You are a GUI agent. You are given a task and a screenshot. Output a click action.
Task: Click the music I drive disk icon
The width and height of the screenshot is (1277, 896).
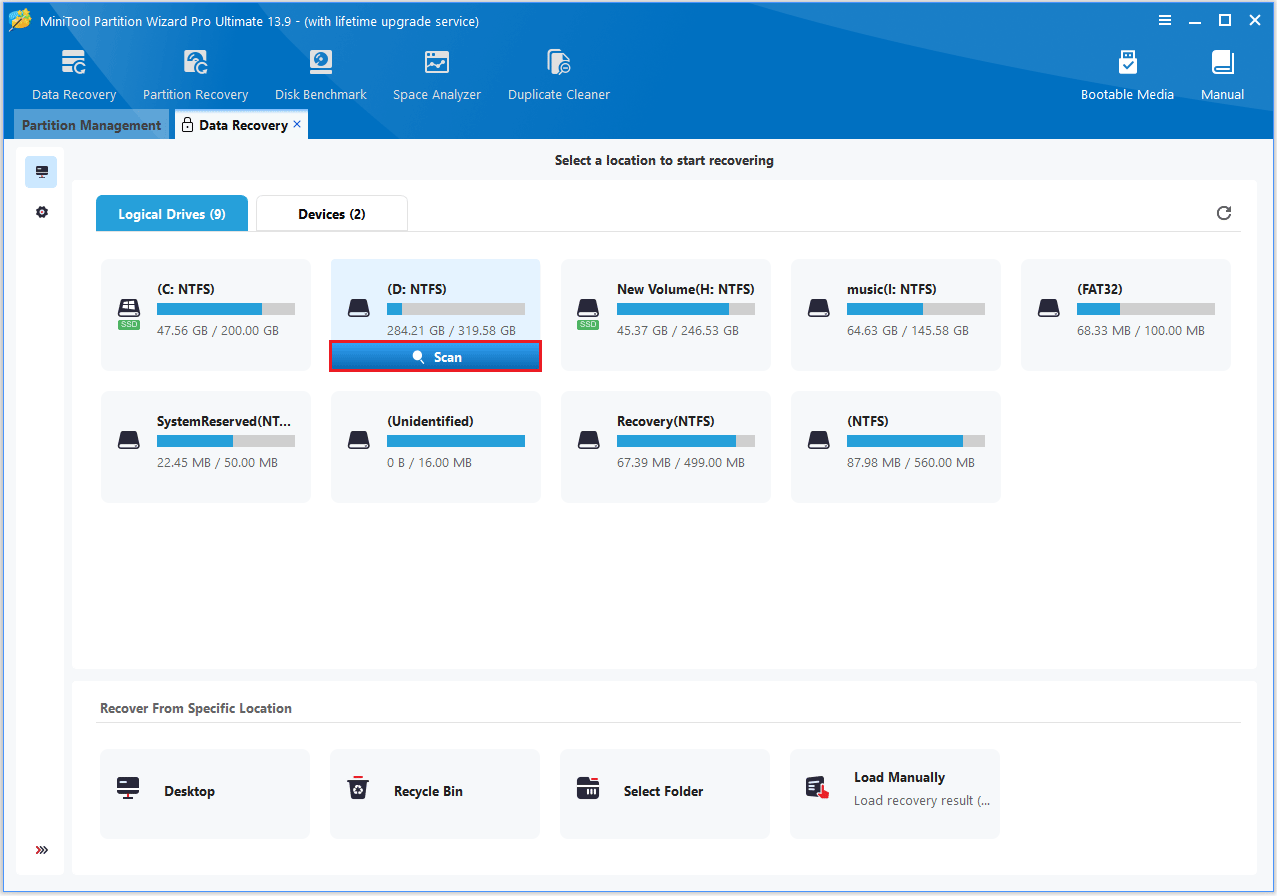[819, 308]
